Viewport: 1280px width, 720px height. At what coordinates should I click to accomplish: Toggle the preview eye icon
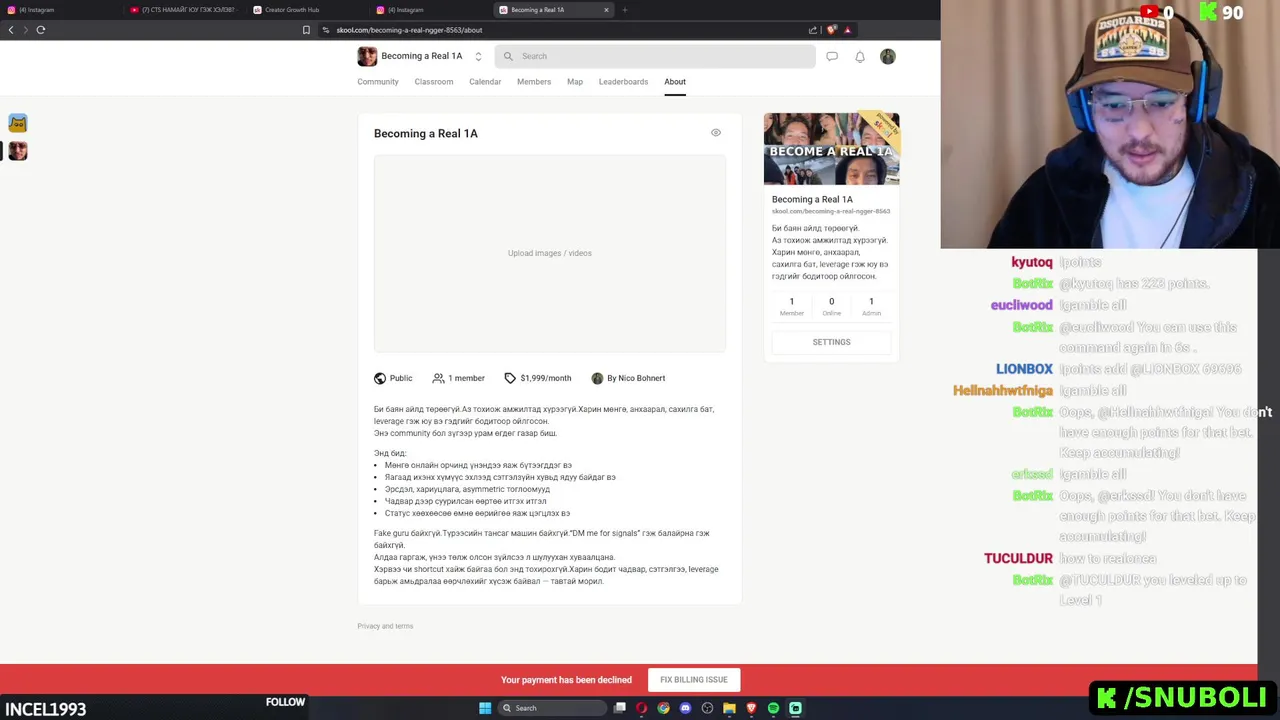tap(716, 132)
